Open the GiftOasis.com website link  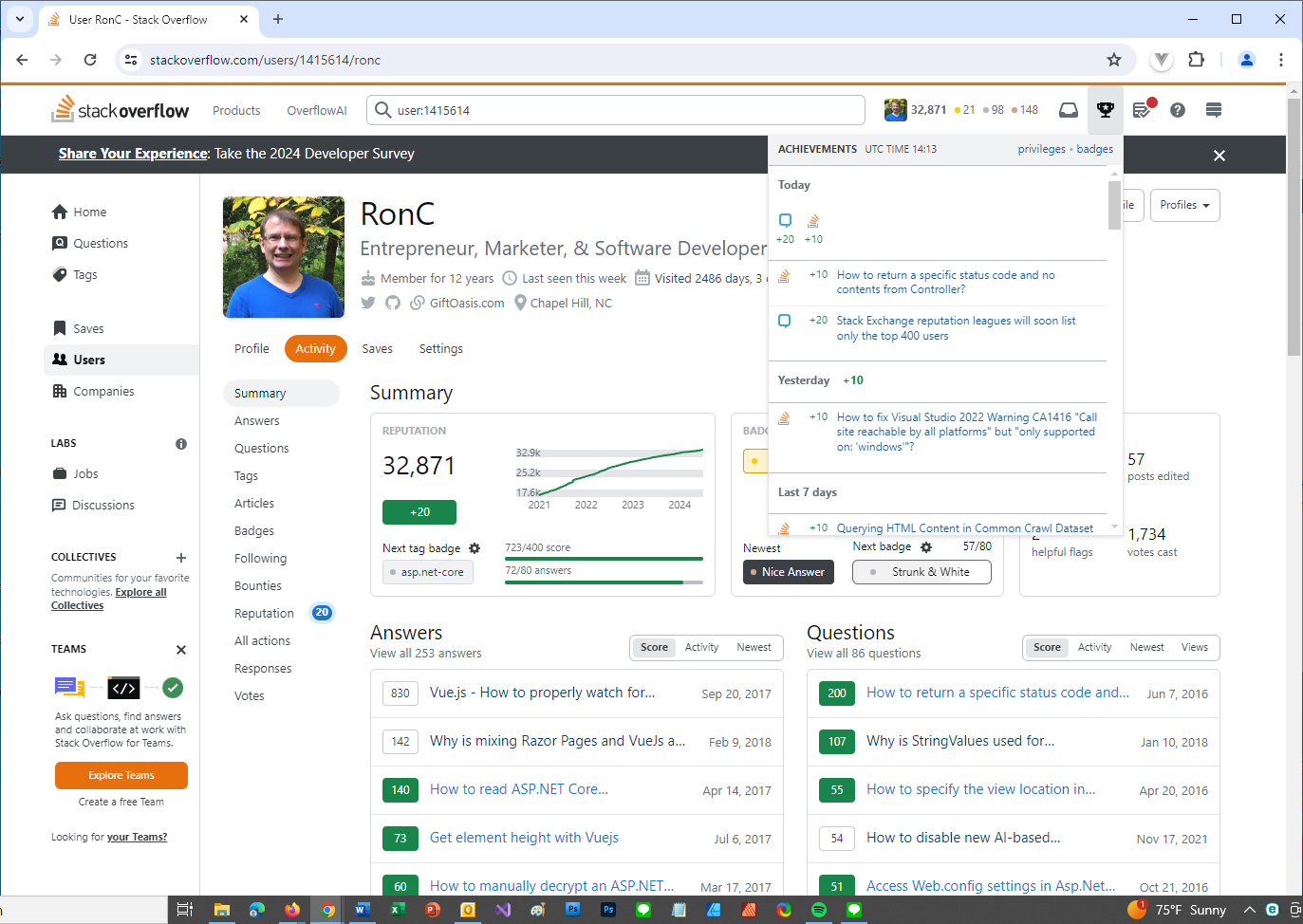tap(467, 304)
